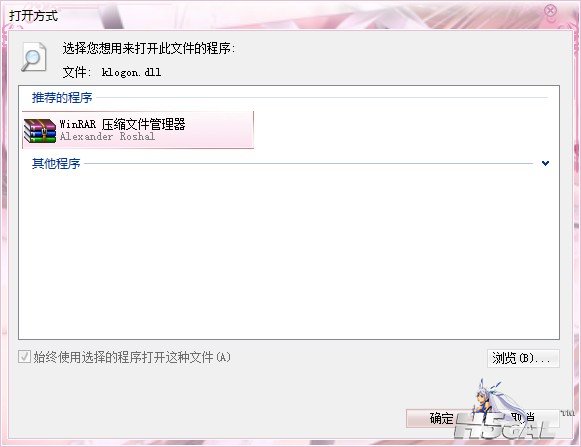
Task: Click the 其他程序 group header label
Action: pos(56,163)
